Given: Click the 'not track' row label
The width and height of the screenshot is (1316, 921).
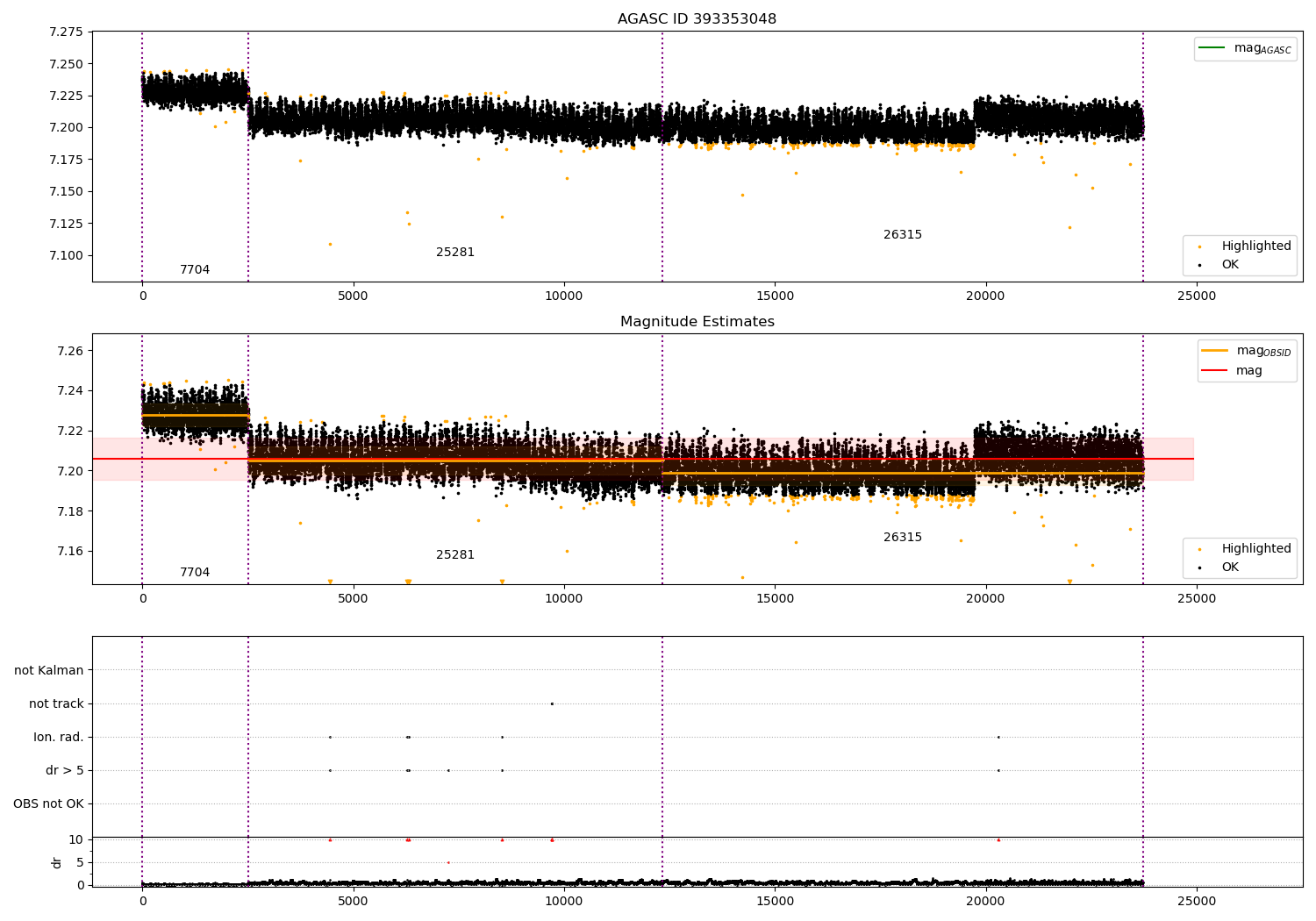Looking at the screenshot, I should 56,704.
